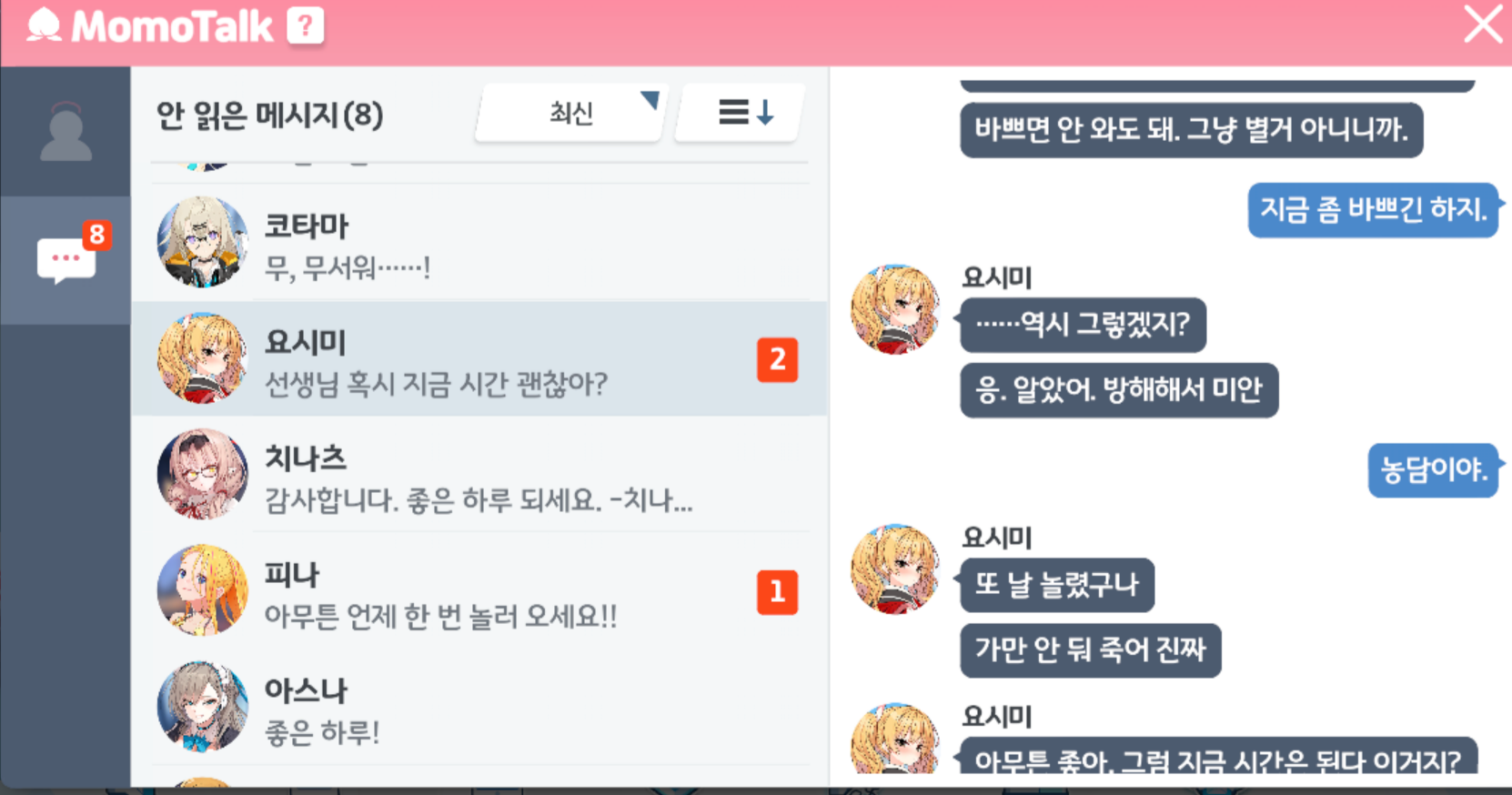This screenshot has height=795, width=1512.
Task: Open the messages chat bubble sidebar icon
Action: (66, 260)
